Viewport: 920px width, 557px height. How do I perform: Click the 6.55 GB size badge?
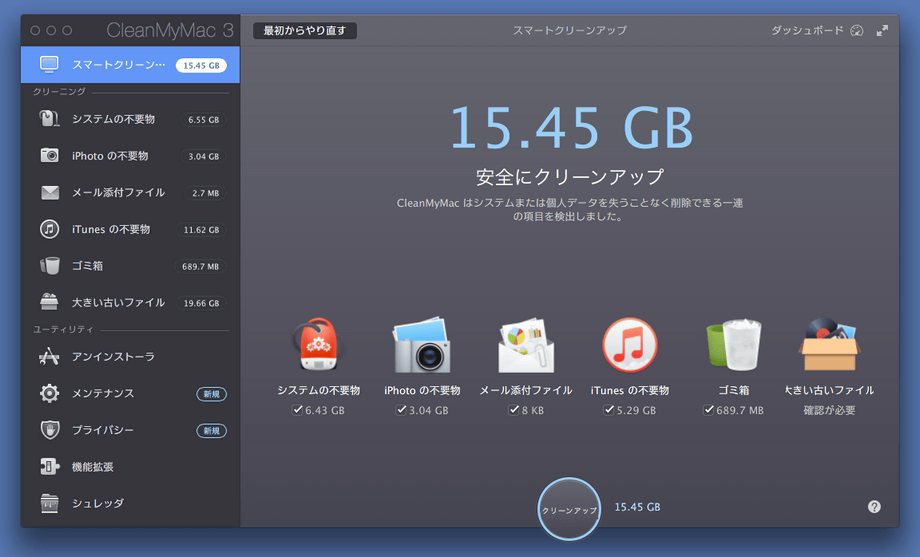pyautogui.click(x=203, y=120)
